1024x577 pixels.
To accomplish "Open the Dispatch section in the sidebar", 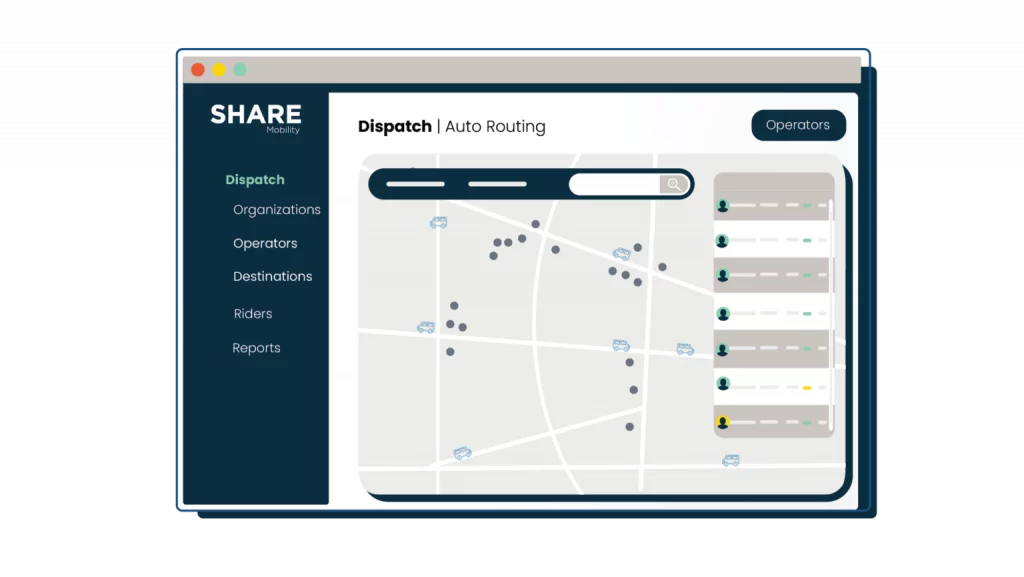I will tap(255, 180).
